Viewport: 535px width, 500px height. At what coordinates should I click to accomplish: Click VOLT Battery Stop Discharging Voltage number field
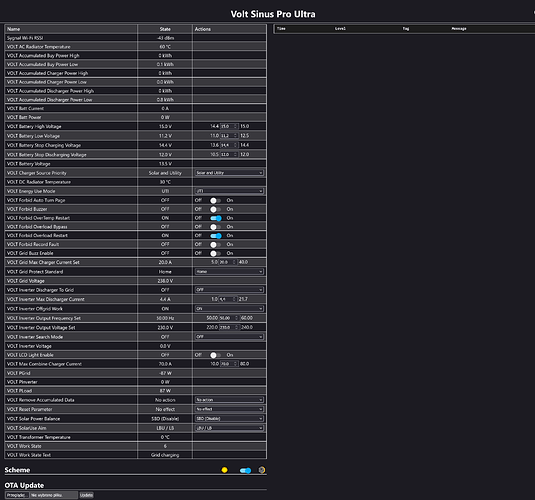[x=229, y=155]
